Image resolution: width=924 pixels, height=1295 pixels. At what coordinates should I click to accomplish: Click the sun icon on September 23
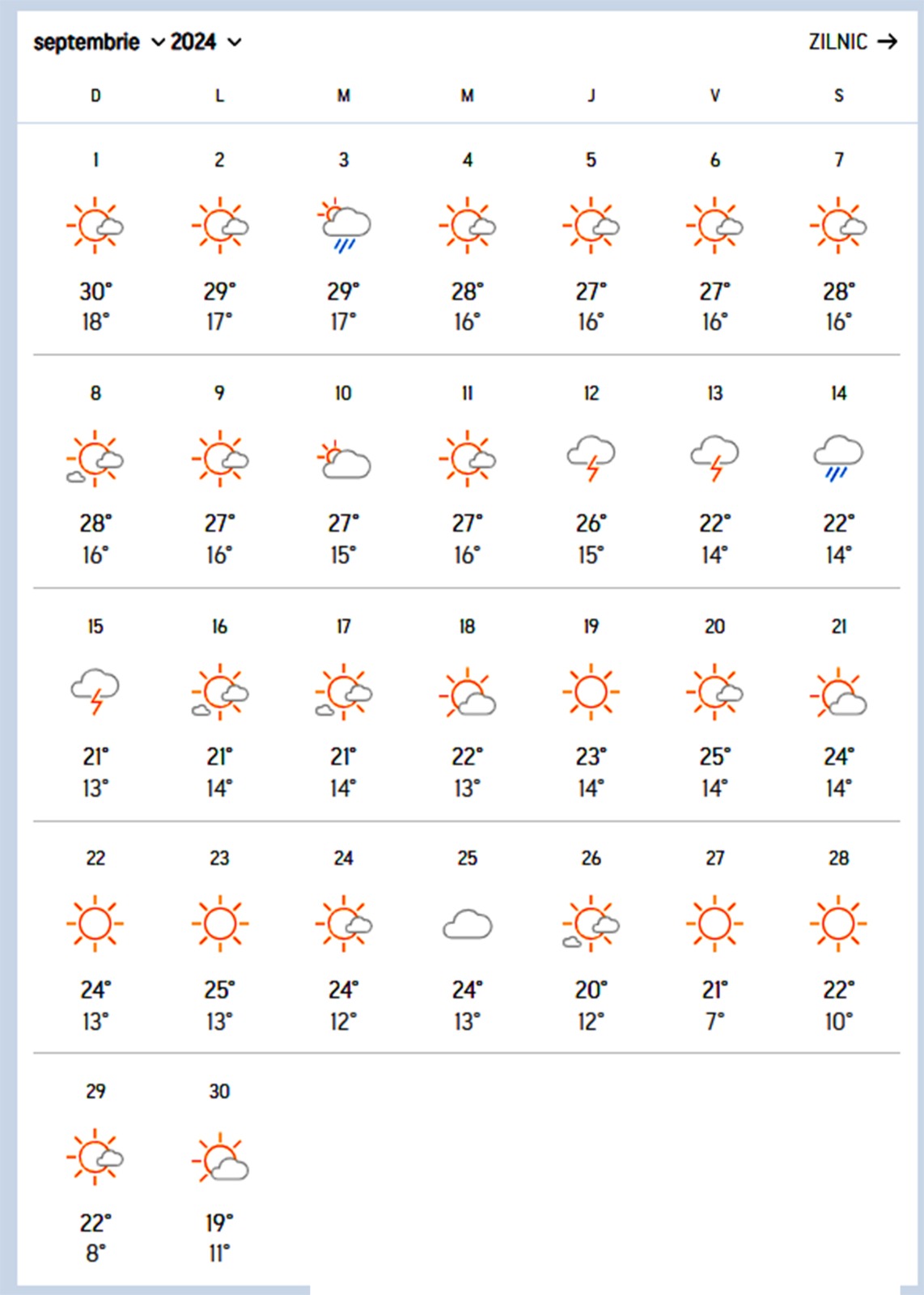pyautogui.click(x=219, y=923)
